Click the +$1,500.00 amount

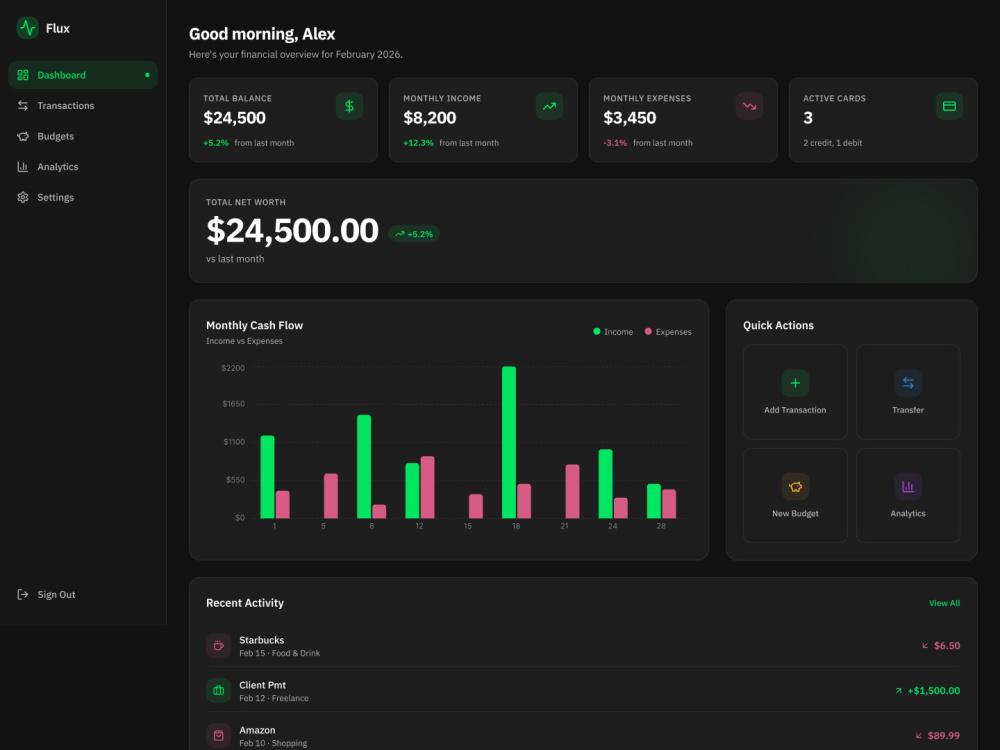[x=934, y=691]
